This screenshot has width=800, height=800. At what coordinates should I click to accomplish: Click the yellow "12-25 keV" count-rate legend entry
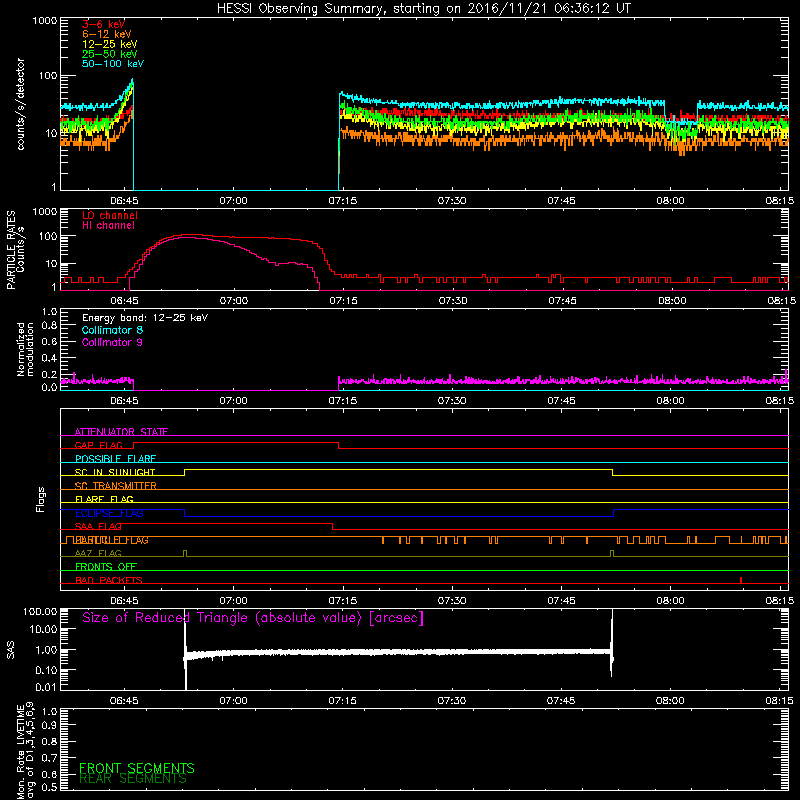coord(110,44)
